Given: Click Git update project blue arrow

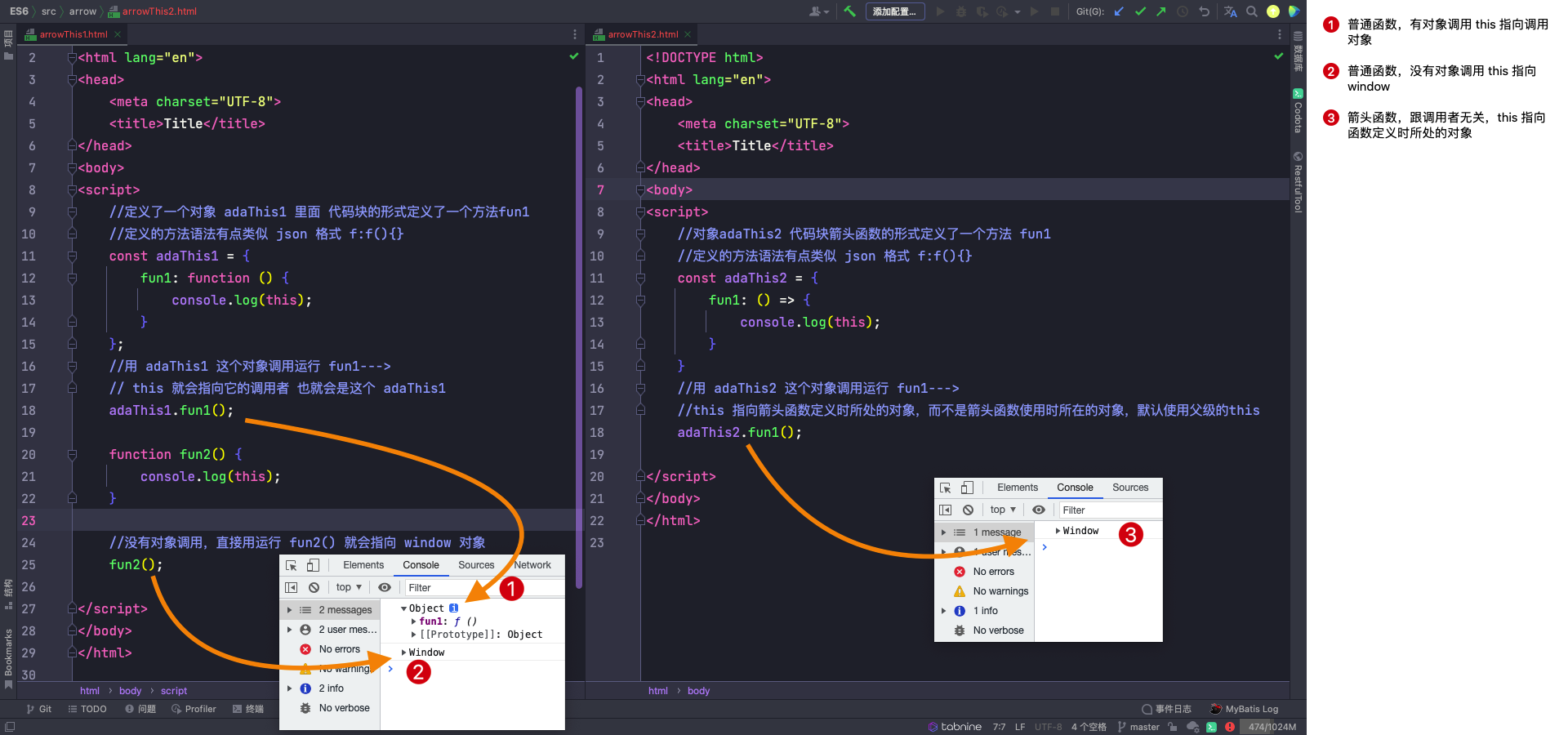Looking at the screenshot, I should point(1119,11).
